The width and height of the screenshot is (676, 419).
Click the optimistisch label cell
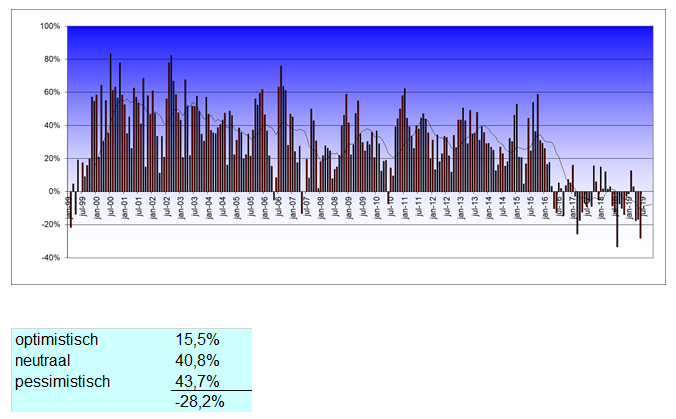(56, 340)
